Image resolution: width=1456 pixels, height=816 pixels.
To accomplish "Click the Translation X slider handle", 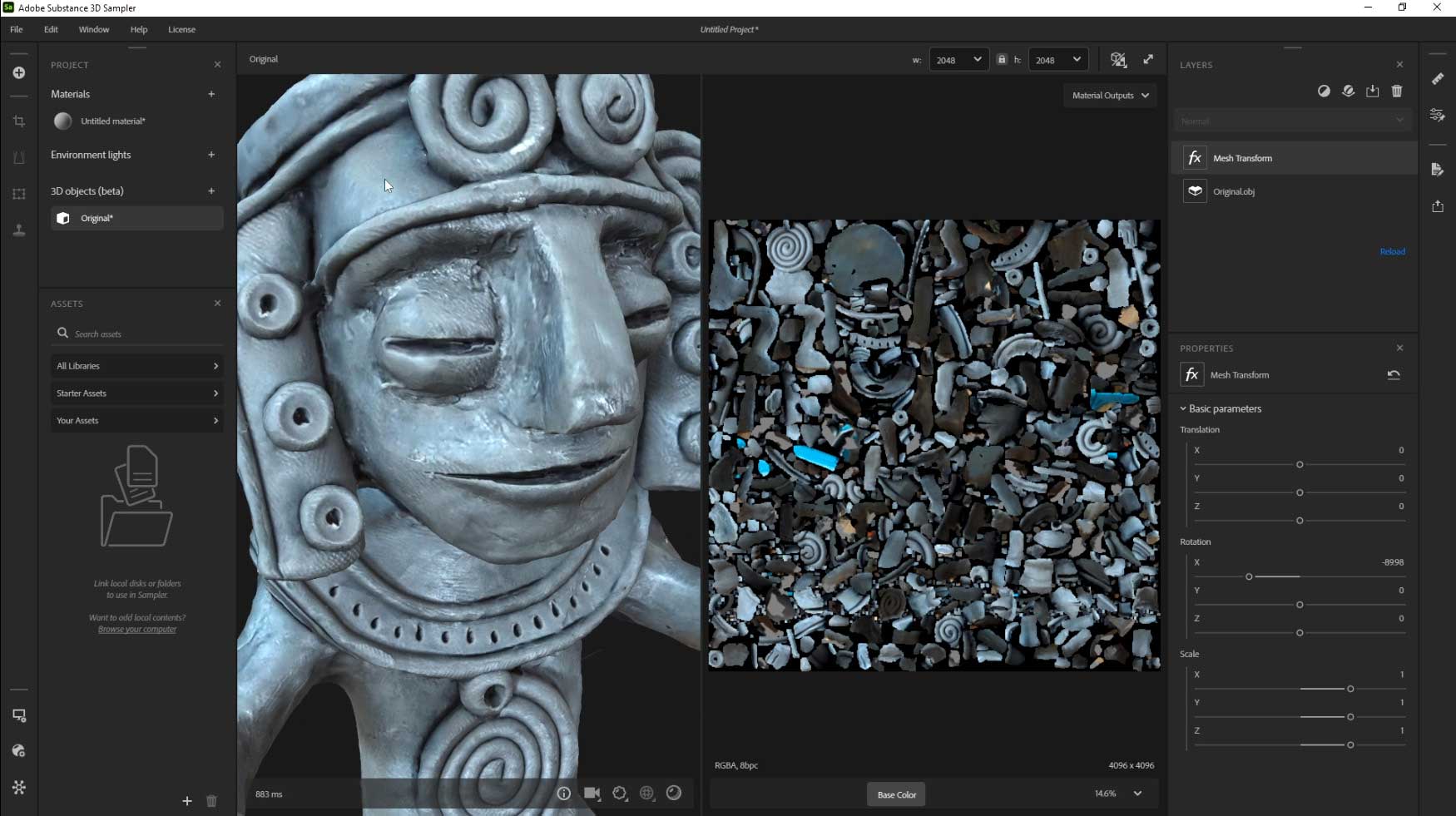I will 1300,465.
